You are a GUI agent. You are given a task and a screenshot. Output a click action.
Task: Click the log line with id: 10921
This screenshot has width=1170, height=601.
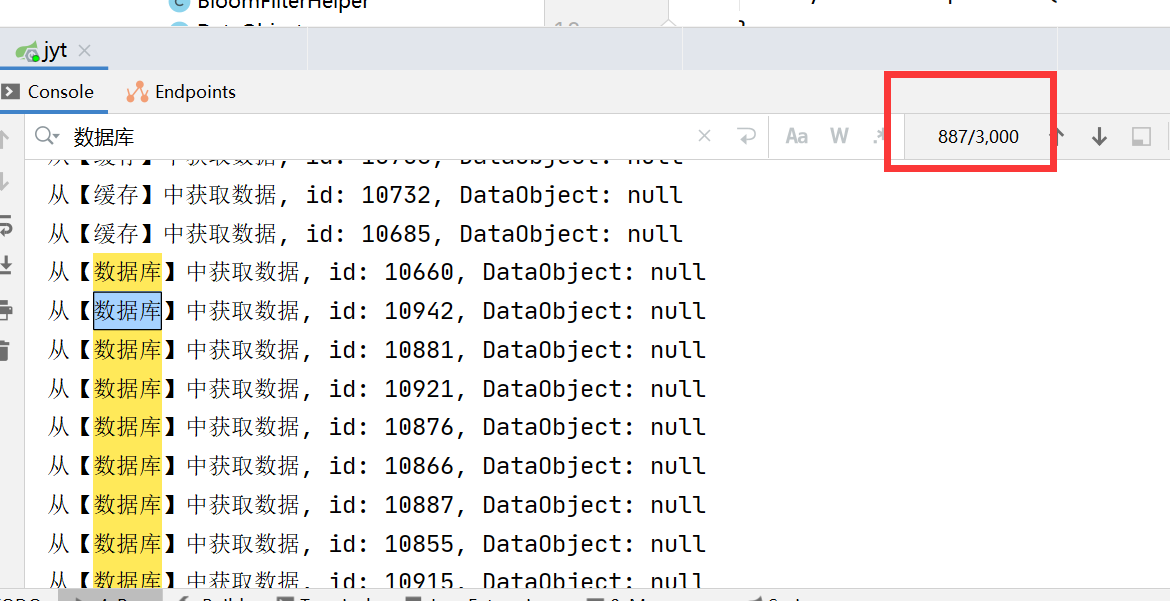click(377, 388)
